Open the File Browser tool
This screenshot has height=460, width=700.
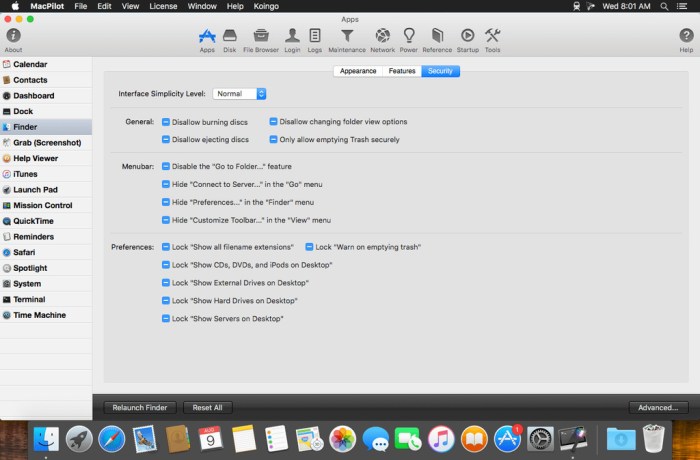[261, 38]
